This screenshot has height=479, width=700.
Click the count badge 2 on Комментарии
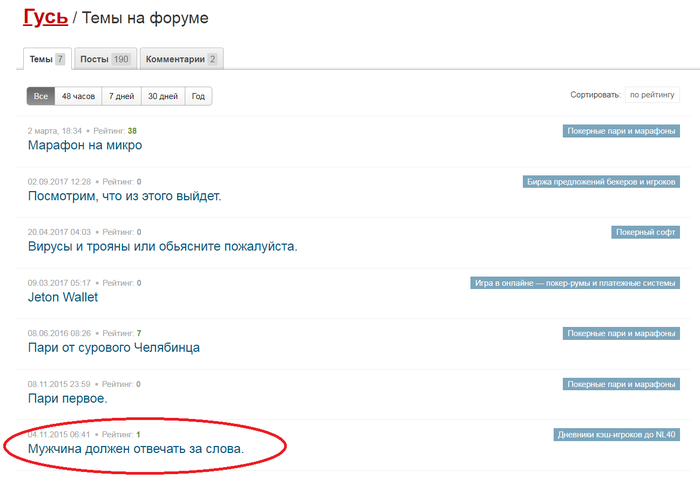click(212, 59)
